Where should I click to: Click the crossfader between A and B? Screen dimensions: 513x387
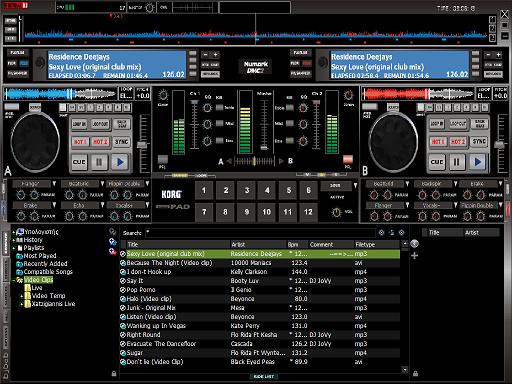255,162
